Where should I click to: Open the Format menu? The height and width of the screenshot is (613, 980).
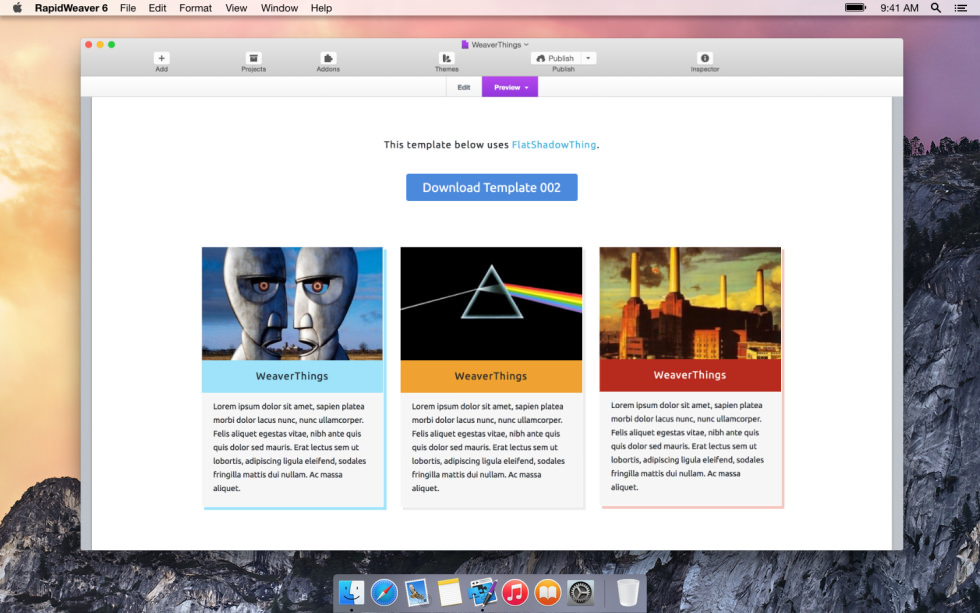[196, 8]
